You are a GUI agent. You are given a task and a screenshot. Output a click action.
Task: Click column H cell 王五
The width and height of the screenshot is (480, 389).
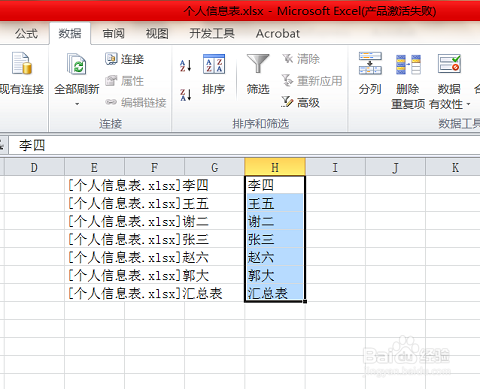tap(275, 203)
